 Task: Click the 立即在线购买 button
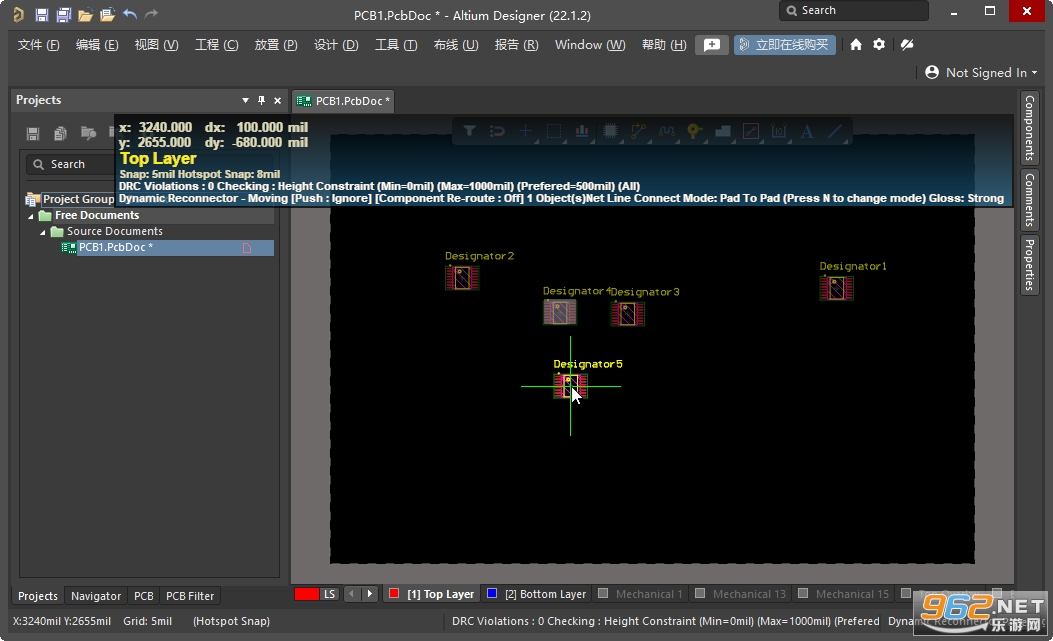click(784, 45)
